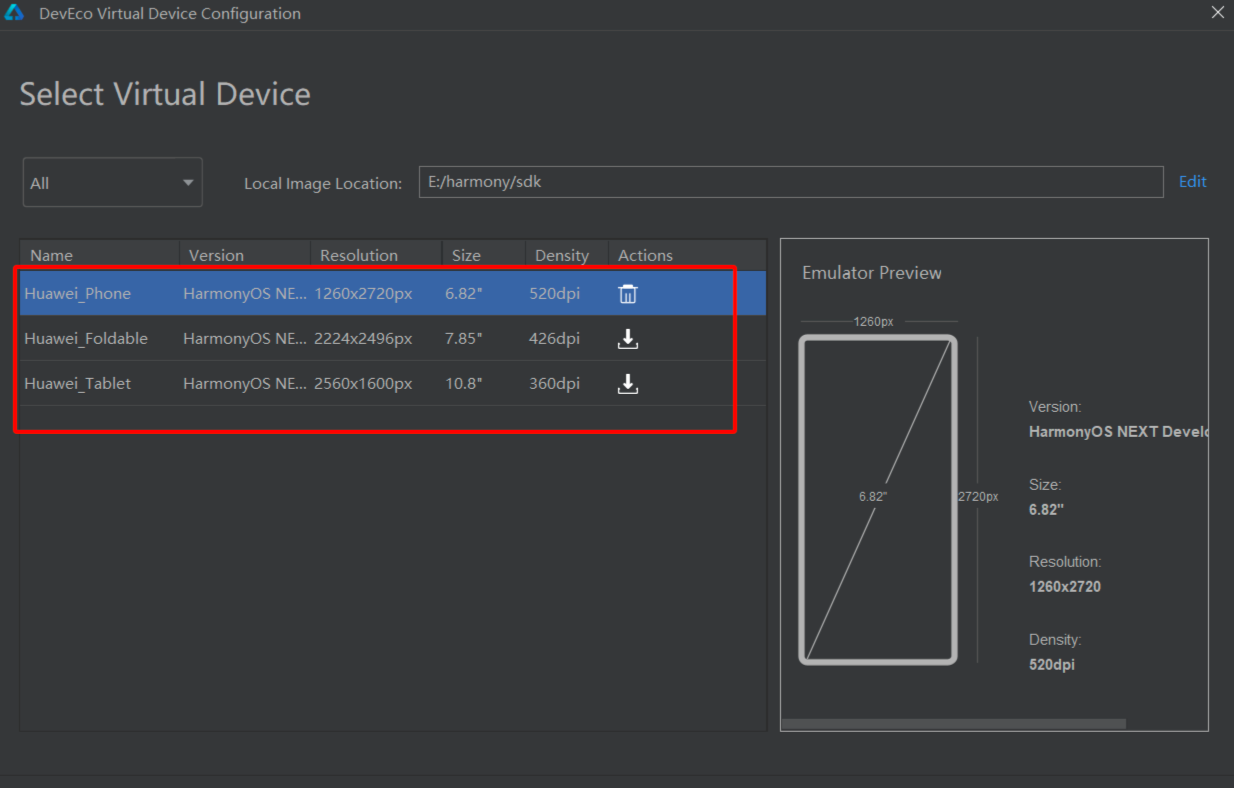Image resolution: width=1234 pixels, height=788 pixels.
Task: Click Edit next to Local Image Location
Action: pos(1193,182)
